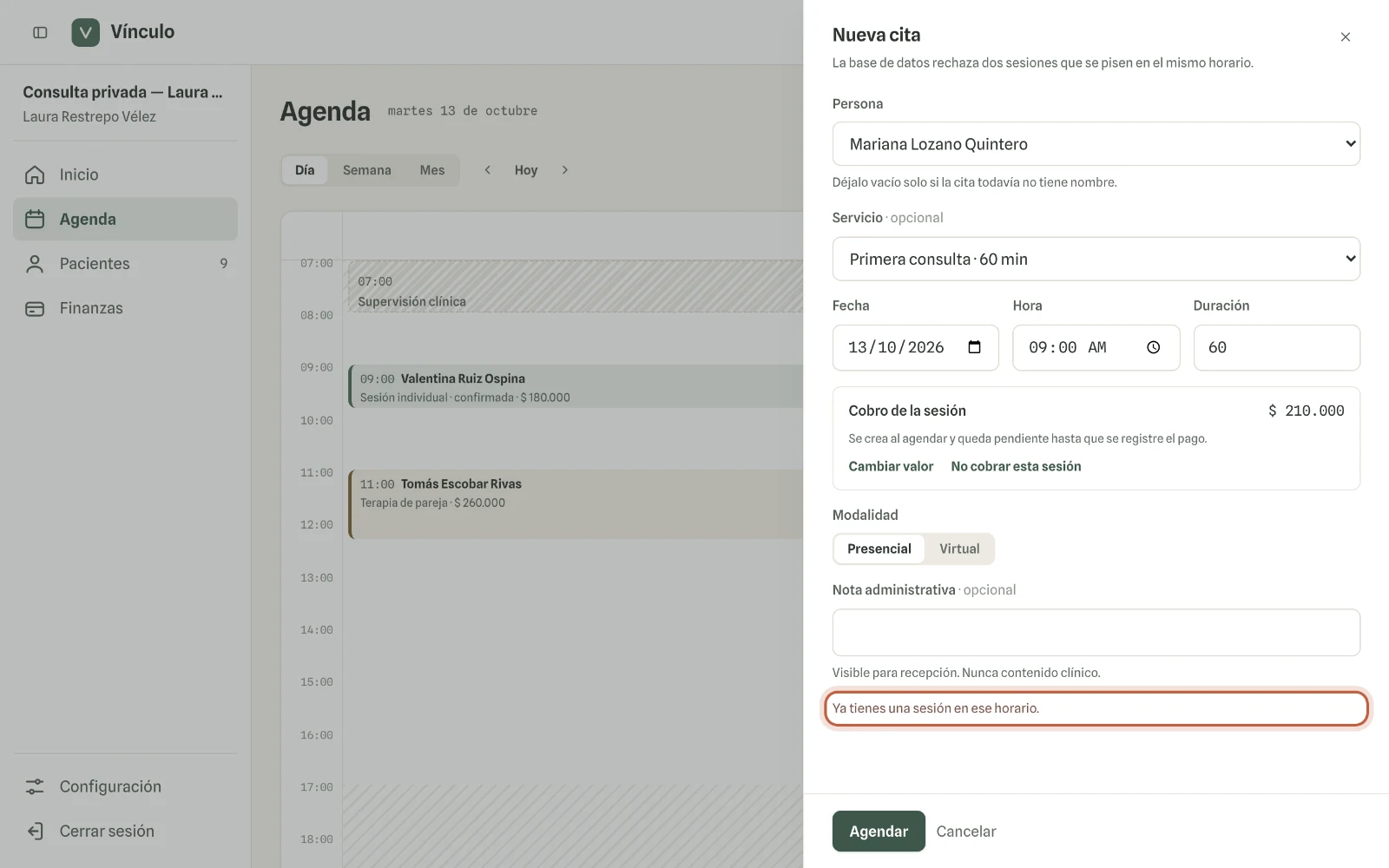The image size is (1389, 868).
Task: Click the martes 13 de octubre date label
Action: pos(463,111)
